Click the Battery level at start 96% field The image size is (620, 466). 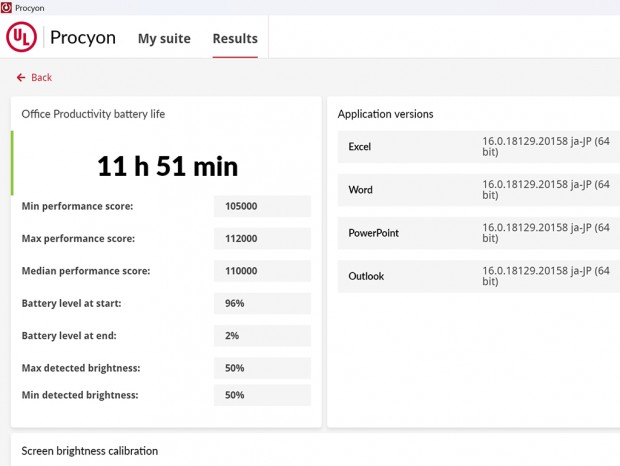coord(262,303)
